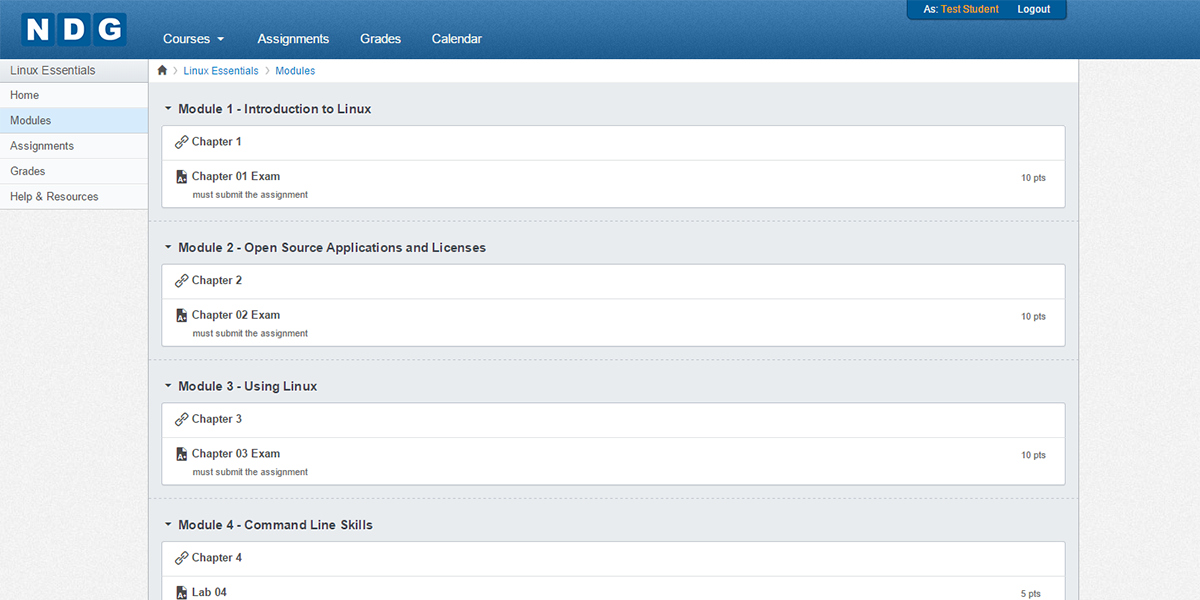Click 10 pts for Chapter 01 Exam
The image size is (1200, 600).
point(1033,178)
